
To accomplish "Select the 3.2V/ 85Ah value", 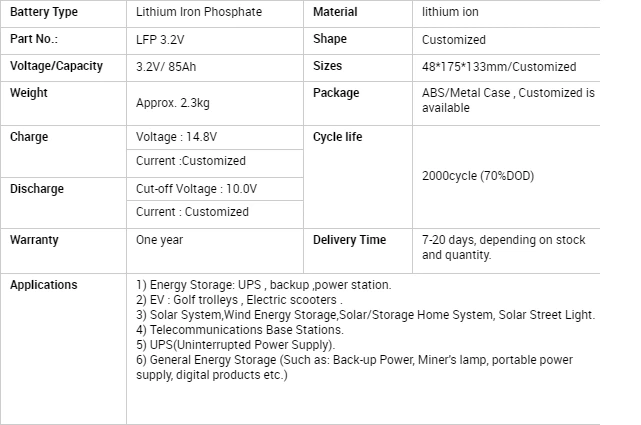I will [x=173, y=67].
